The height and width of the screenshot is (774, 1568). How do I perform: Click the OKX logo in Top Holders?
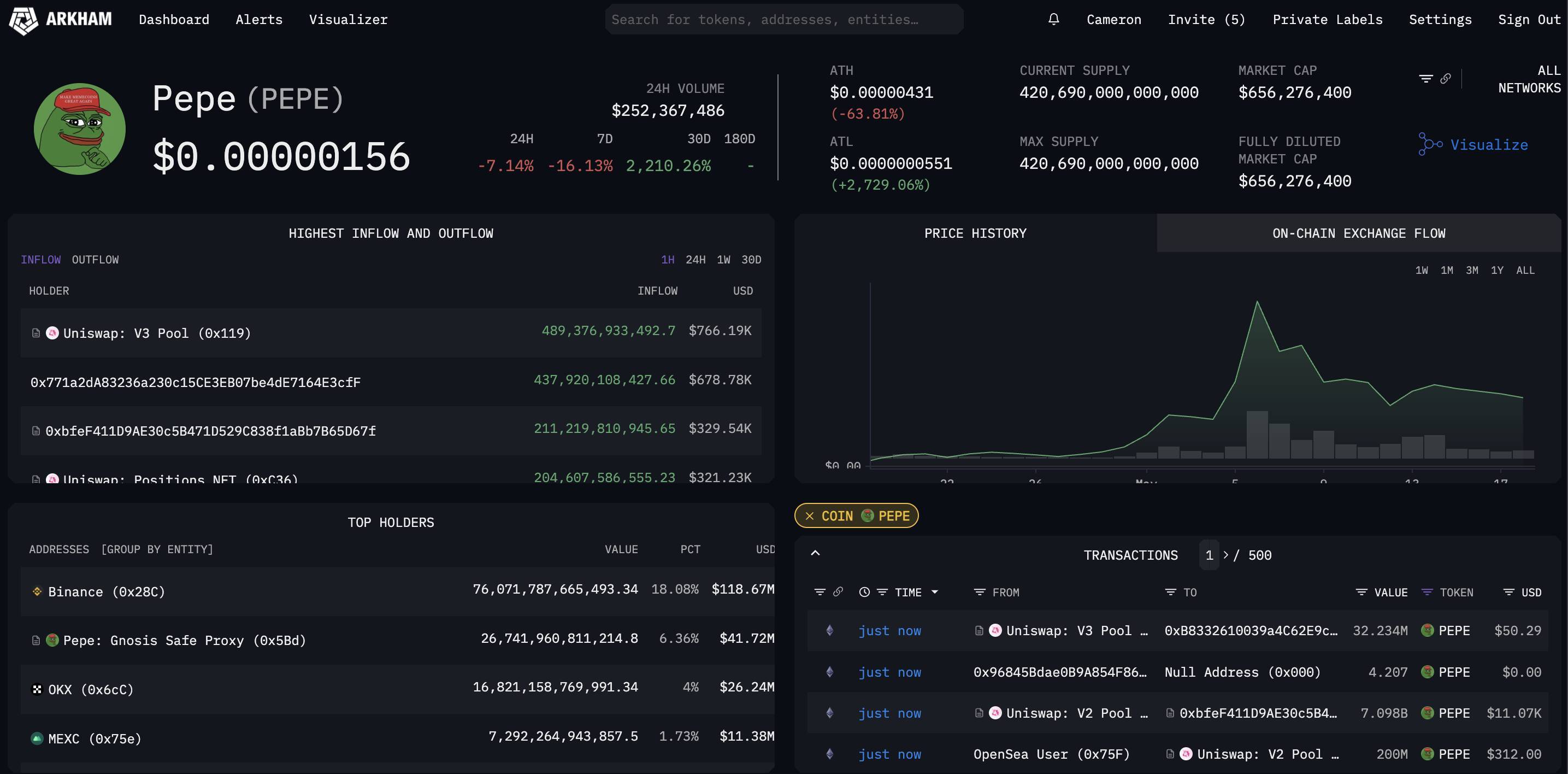point(37,689)
